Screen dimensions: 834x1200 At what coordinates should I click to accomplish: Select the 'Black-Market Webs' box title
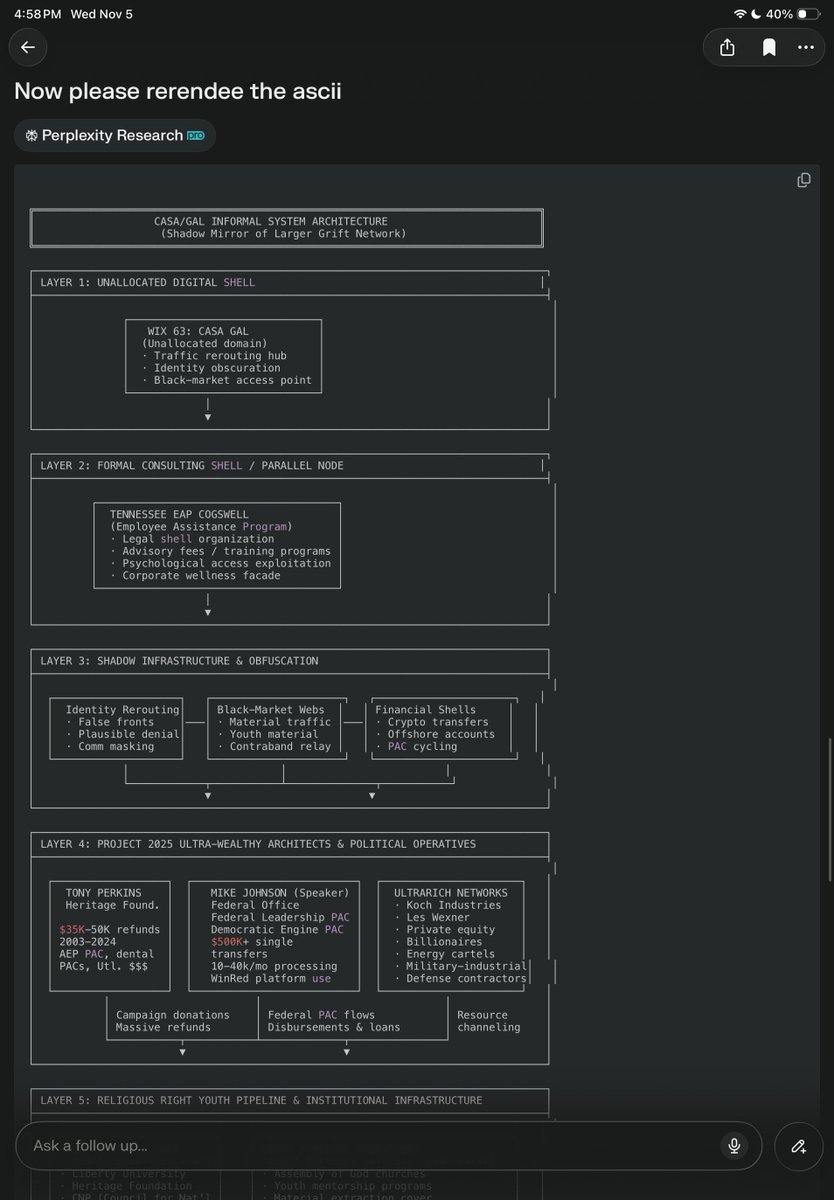271,710
